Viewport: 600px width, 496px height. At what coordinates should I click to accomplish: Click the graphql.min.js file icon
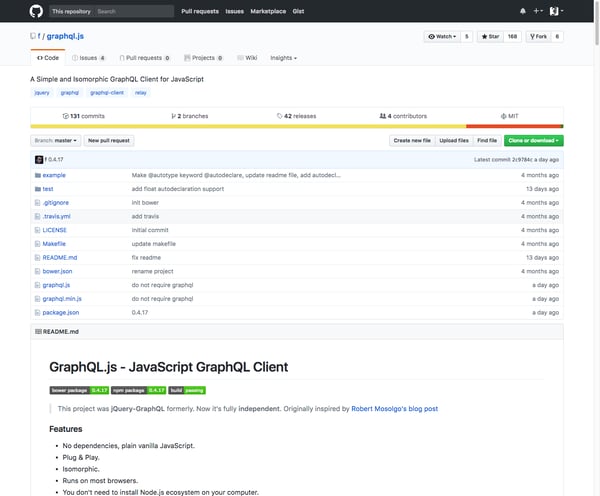coord(38,299)
